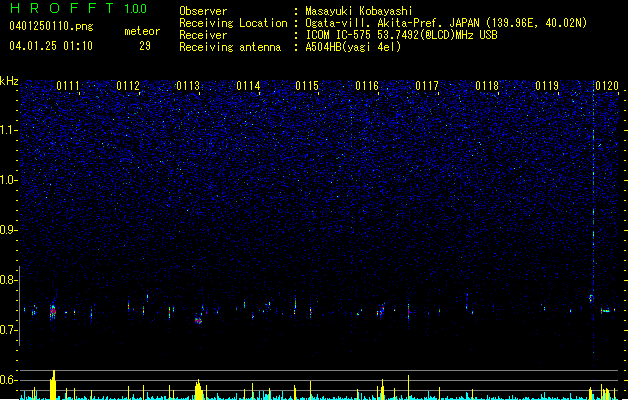Viewport: 629px width, 400px height.
Task: Click the kHz axis unit label
Action: 9,81
